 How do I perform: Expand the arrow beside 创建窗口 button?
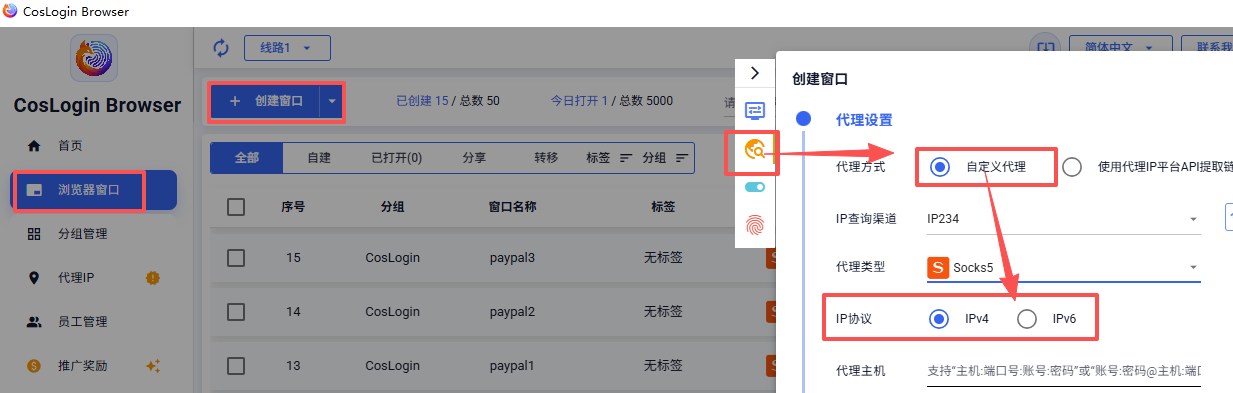click(332, 101)
